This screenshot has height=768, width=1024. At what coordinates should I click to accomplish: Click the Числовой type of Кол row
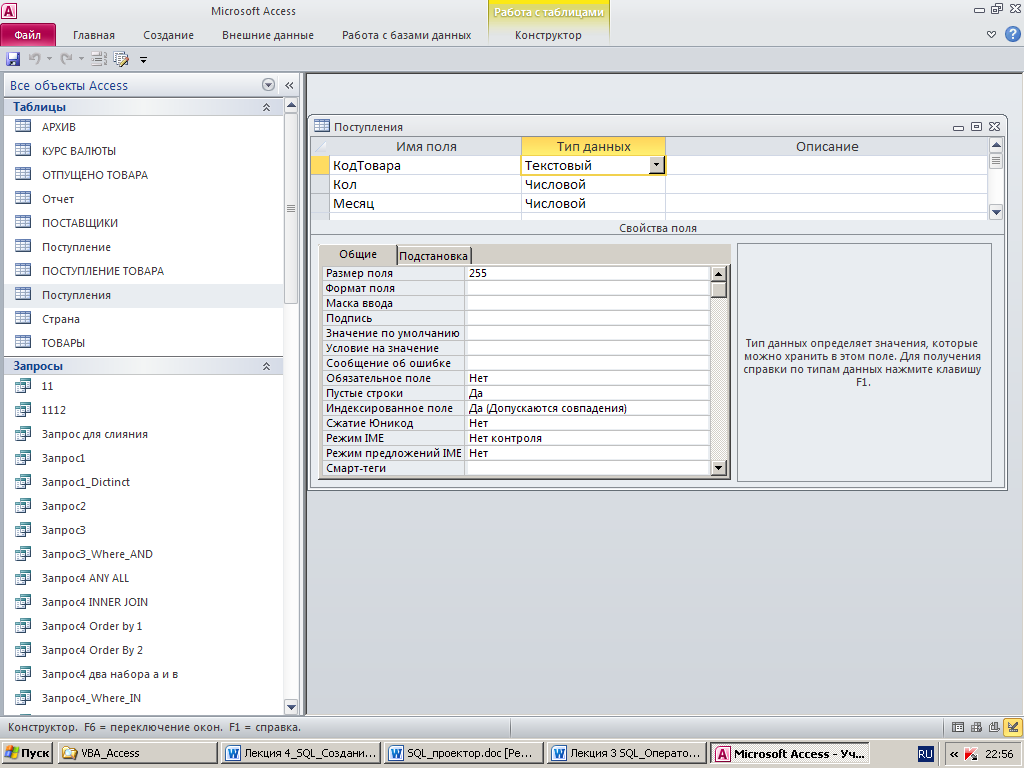pos(593,184)
